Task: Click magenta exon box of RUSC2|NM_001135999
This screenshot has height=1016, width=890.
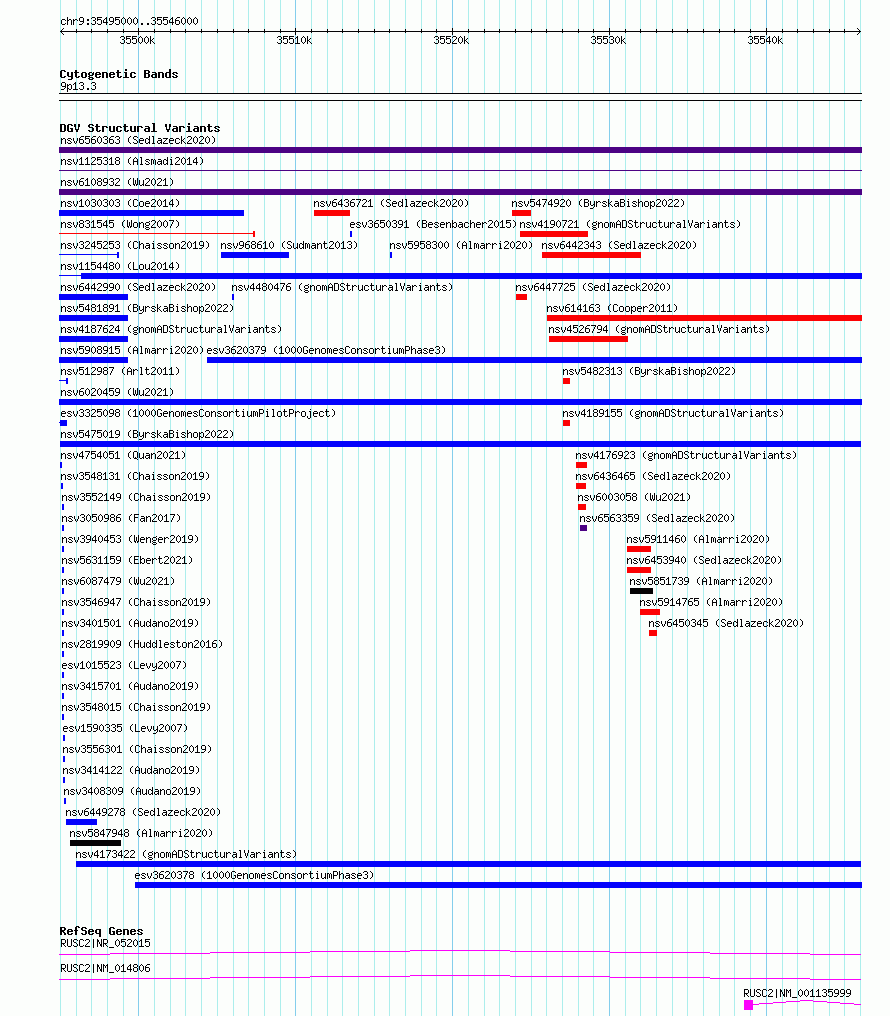Action: point(748,1005)
